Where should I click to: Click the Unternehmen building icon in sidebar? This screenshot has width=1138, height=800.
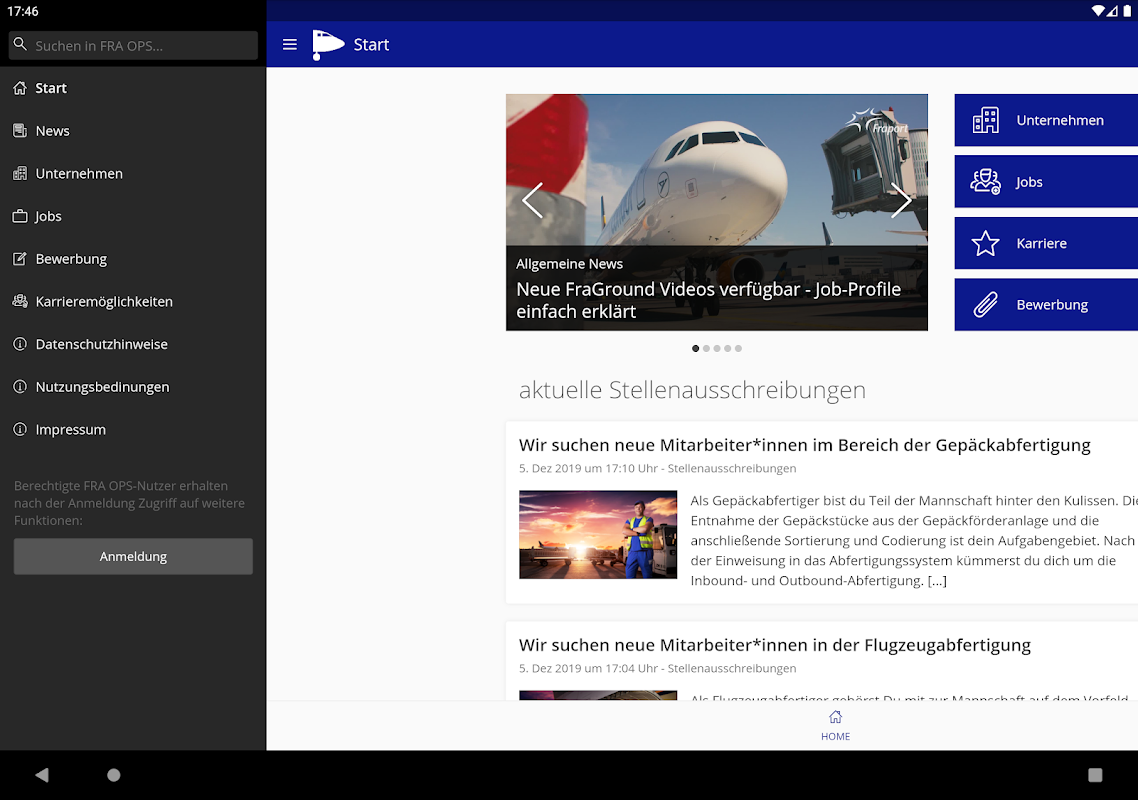[20, 174]
